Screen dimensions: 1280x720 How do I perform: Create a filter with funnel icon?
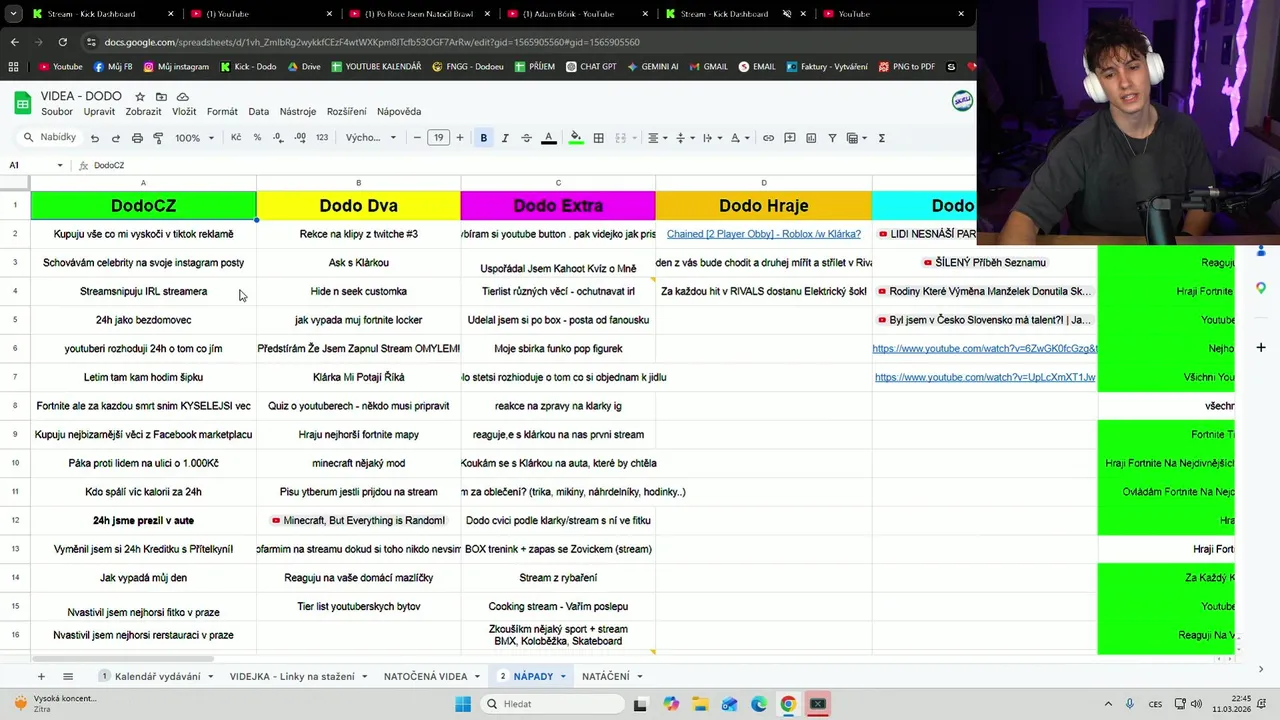[832, 138]
